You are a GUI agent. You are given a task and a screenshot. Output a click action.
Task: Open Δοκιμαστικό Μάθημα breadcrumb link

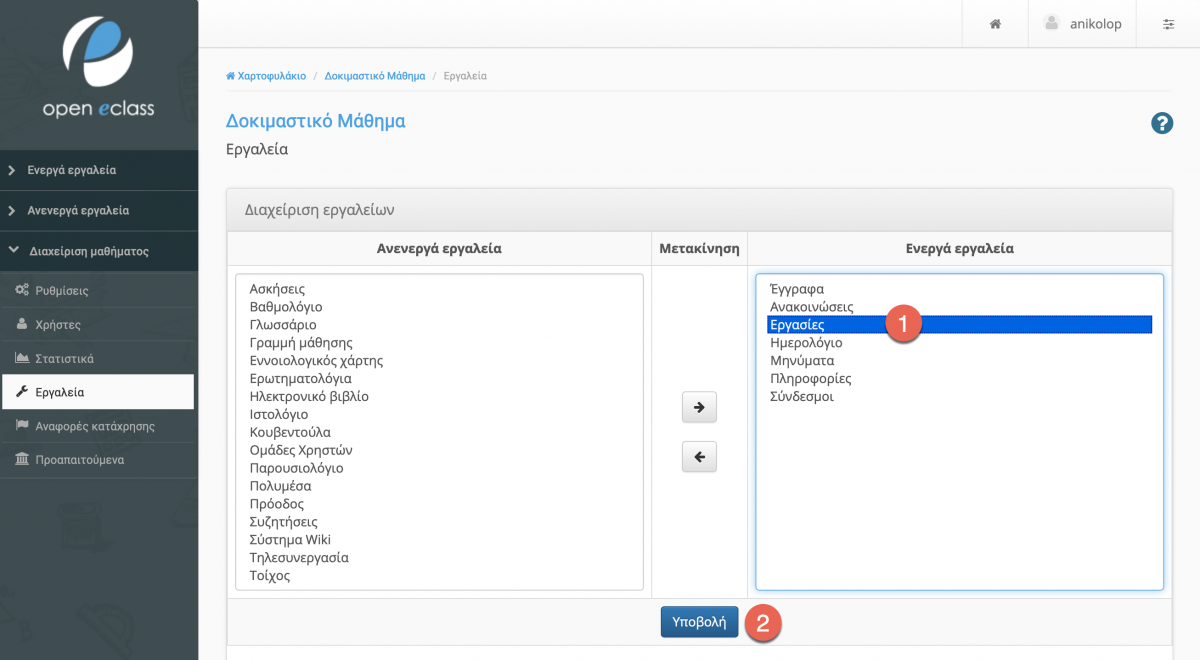click(374, 76)
